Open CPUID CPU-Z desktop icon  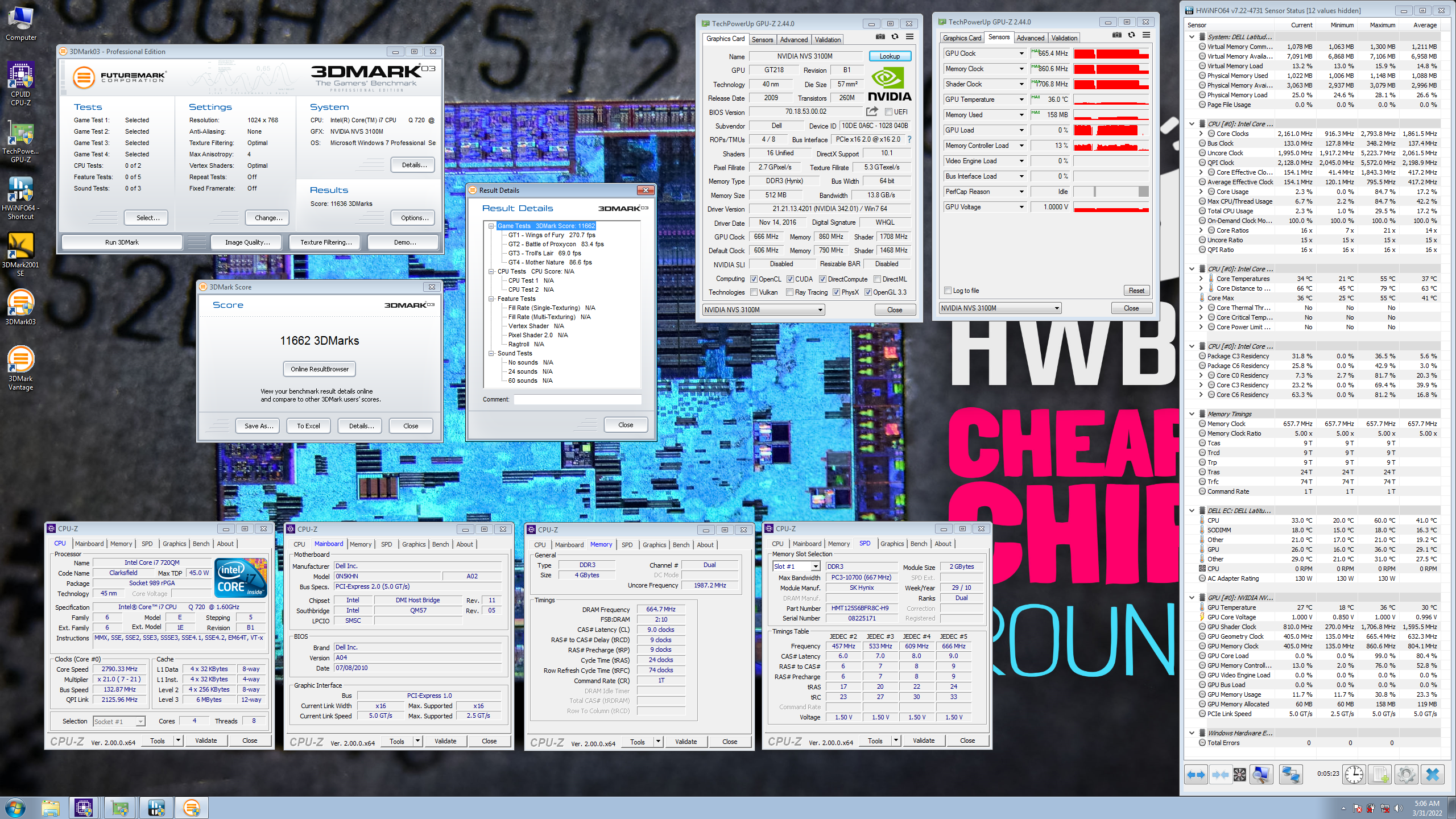tap(20, 84)
